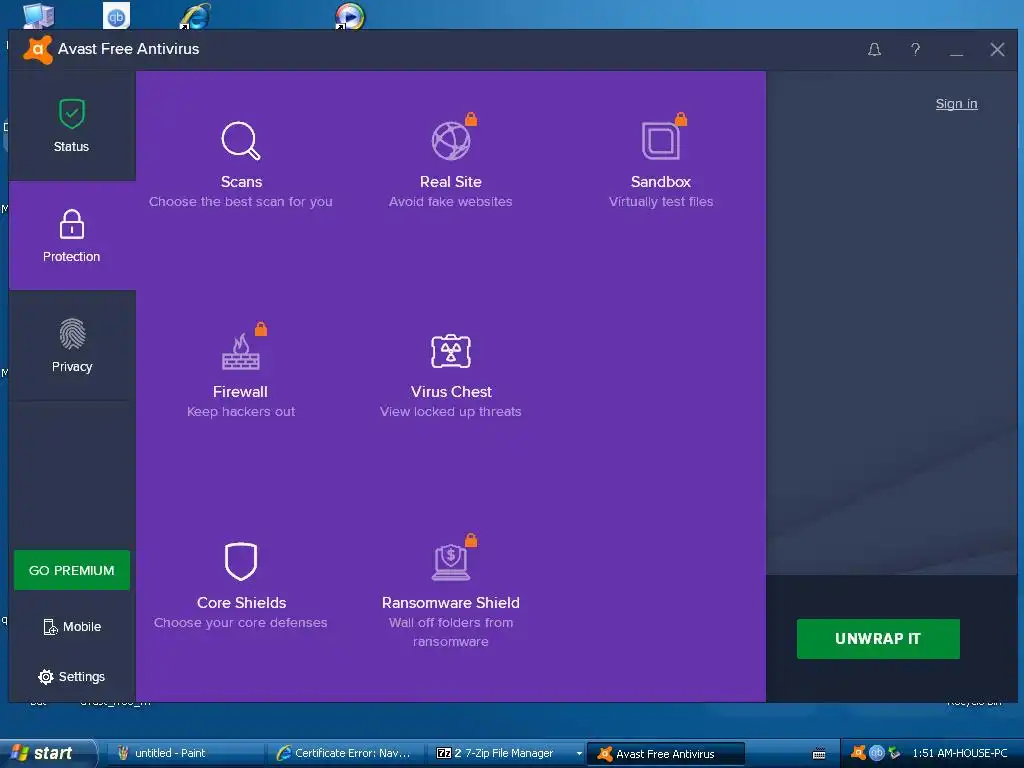The image size is (1024, 768).
Task: Click the system clock in tray
Action: point(959,753)
